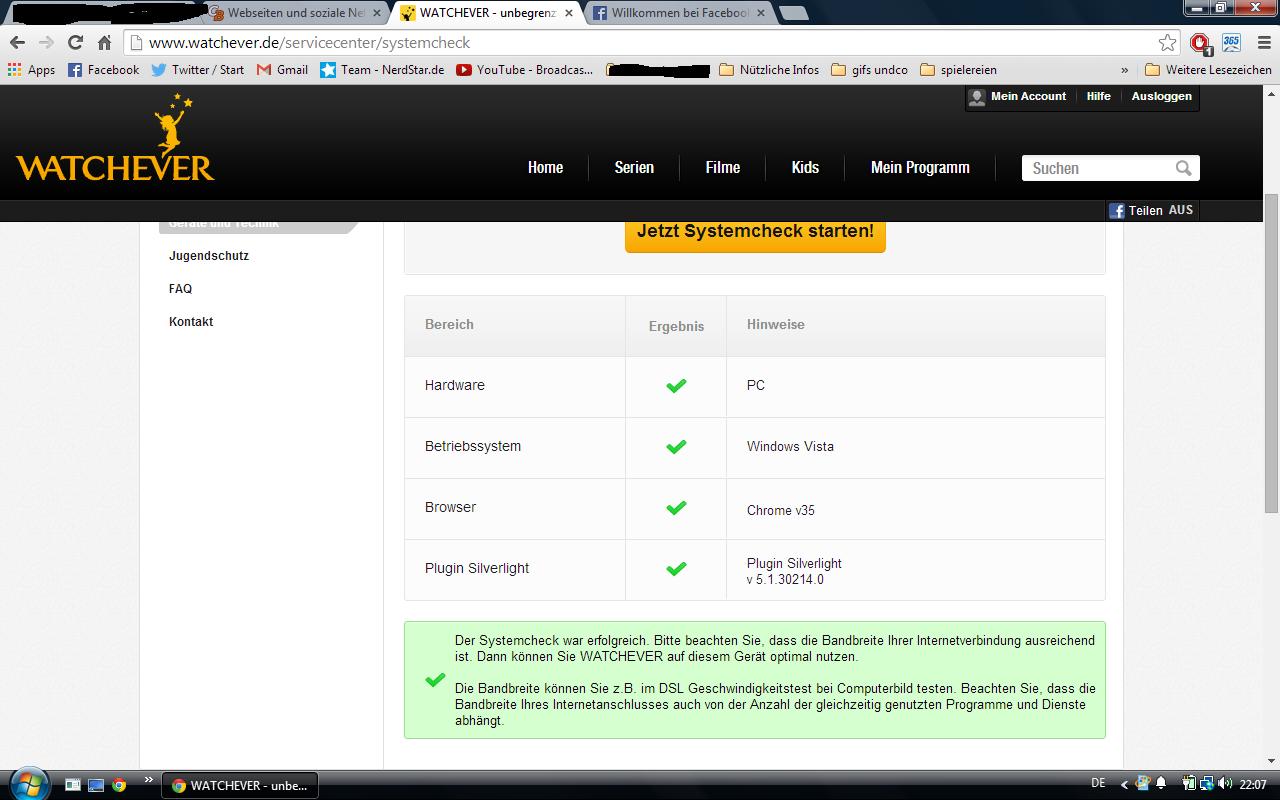Reload the current page
Image resolution: width=1280 pixels, height=800 pixels.
tap(75, 42)
